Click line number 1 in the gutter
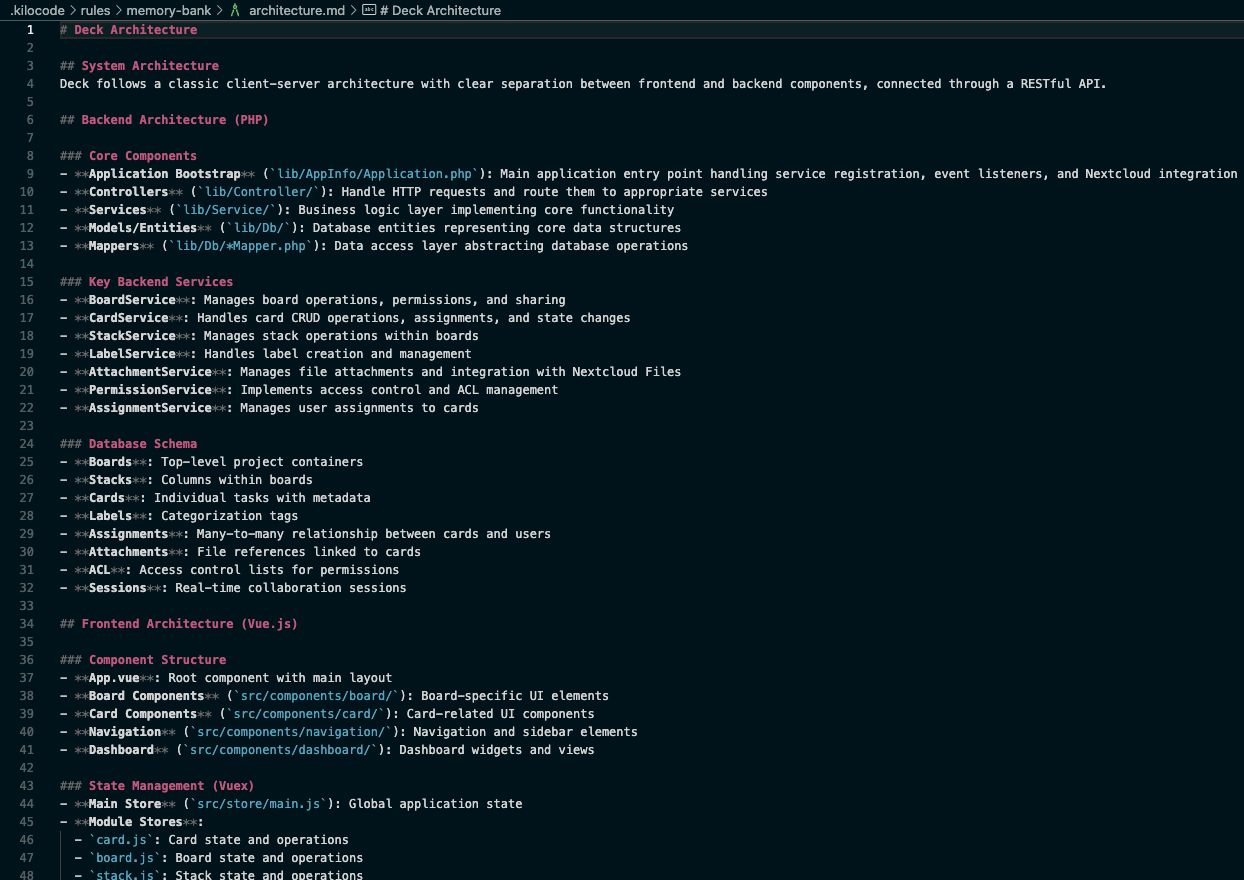 pos(30,30)
